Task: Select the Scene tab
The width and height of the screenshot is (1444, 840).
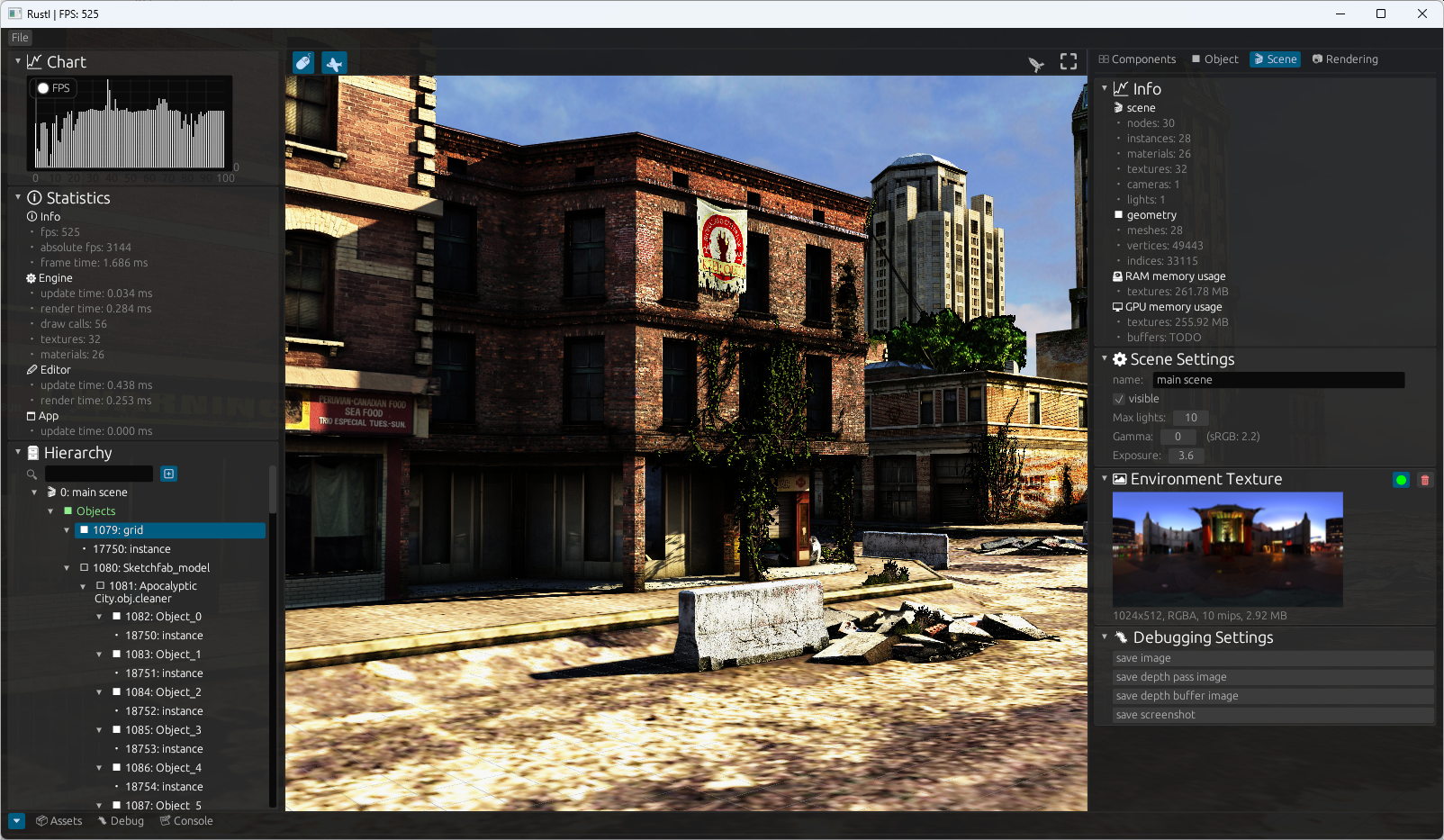Action: coord(1275,59)
